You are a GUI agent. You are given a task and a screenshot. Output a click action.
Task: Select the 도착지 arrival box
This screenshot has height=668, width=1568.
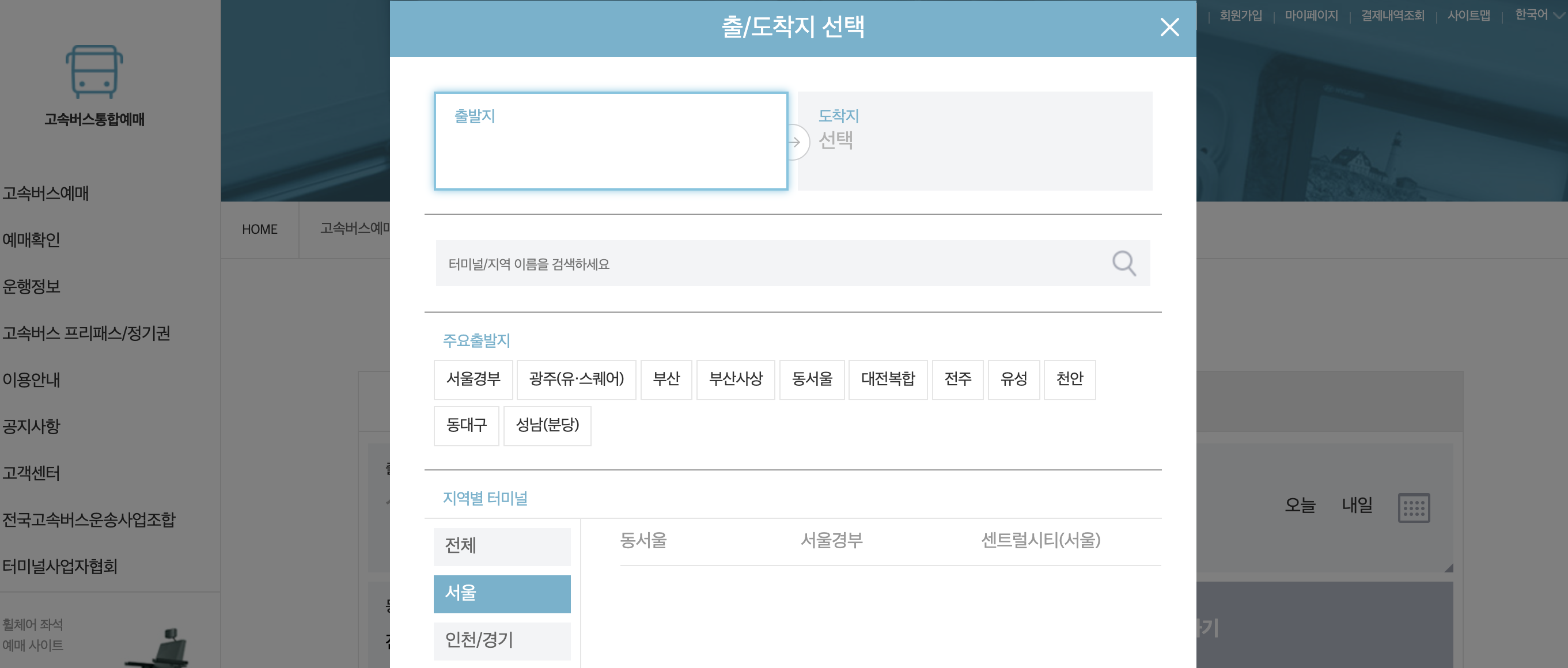tap(975, 141)
